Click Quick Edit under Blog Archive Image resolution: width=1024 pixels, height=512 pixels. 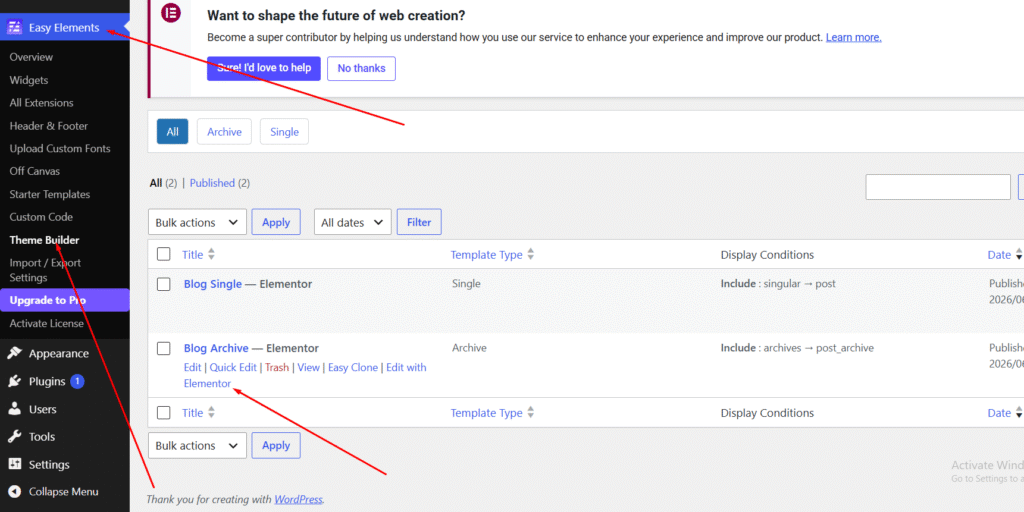point(233,368)
